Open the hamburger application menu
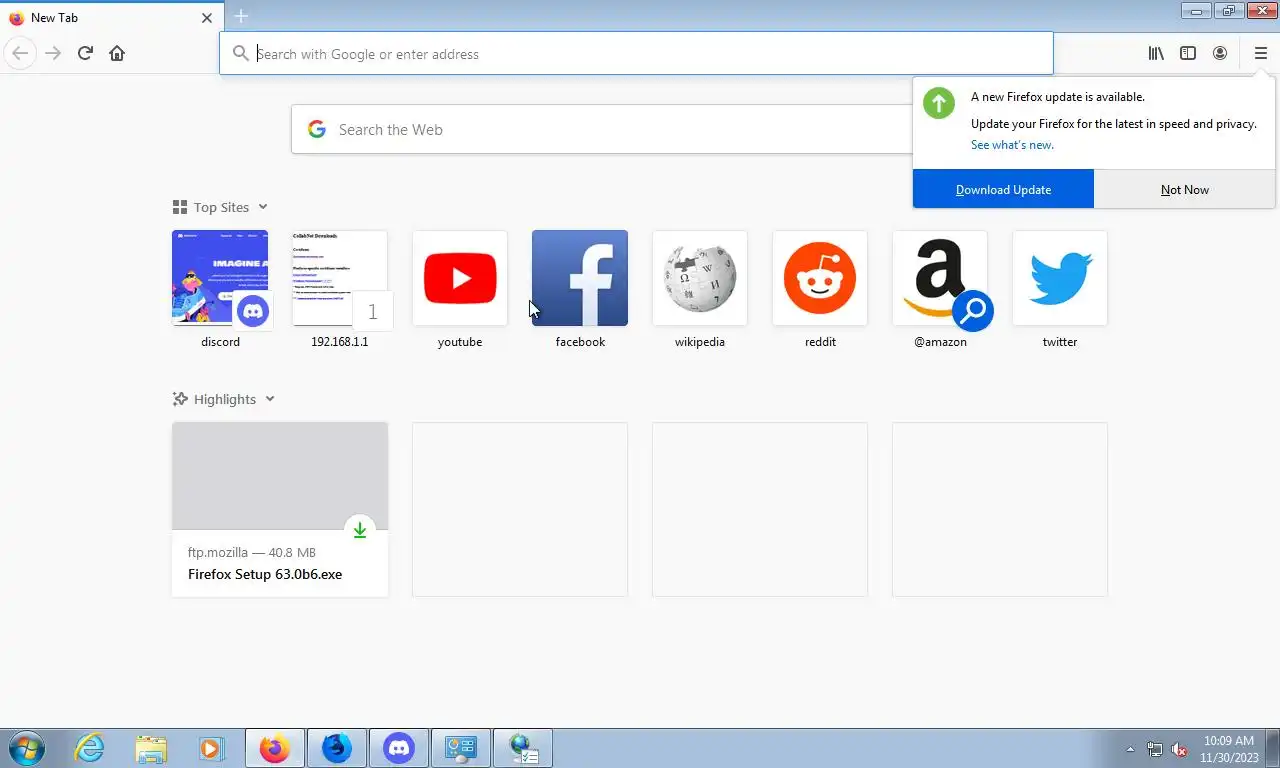 coord(1260,53)
